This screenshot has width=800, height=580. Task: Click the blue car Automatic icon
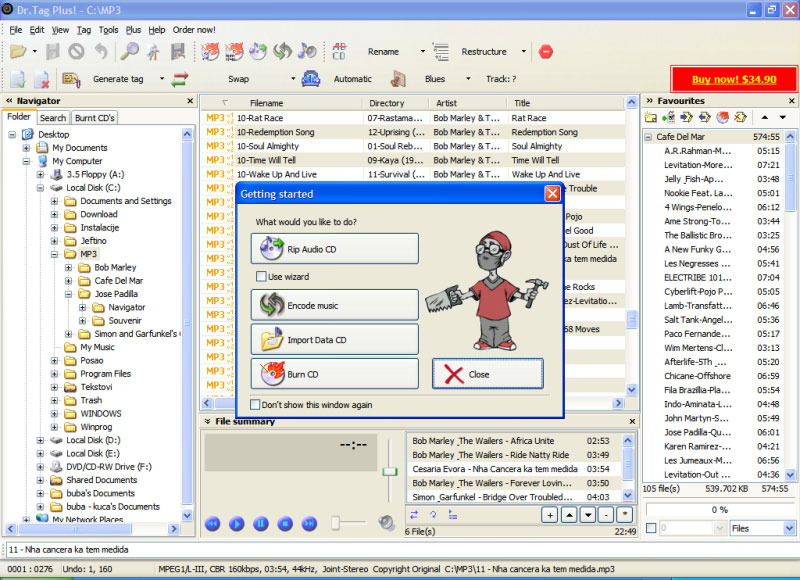coord(311,79)
